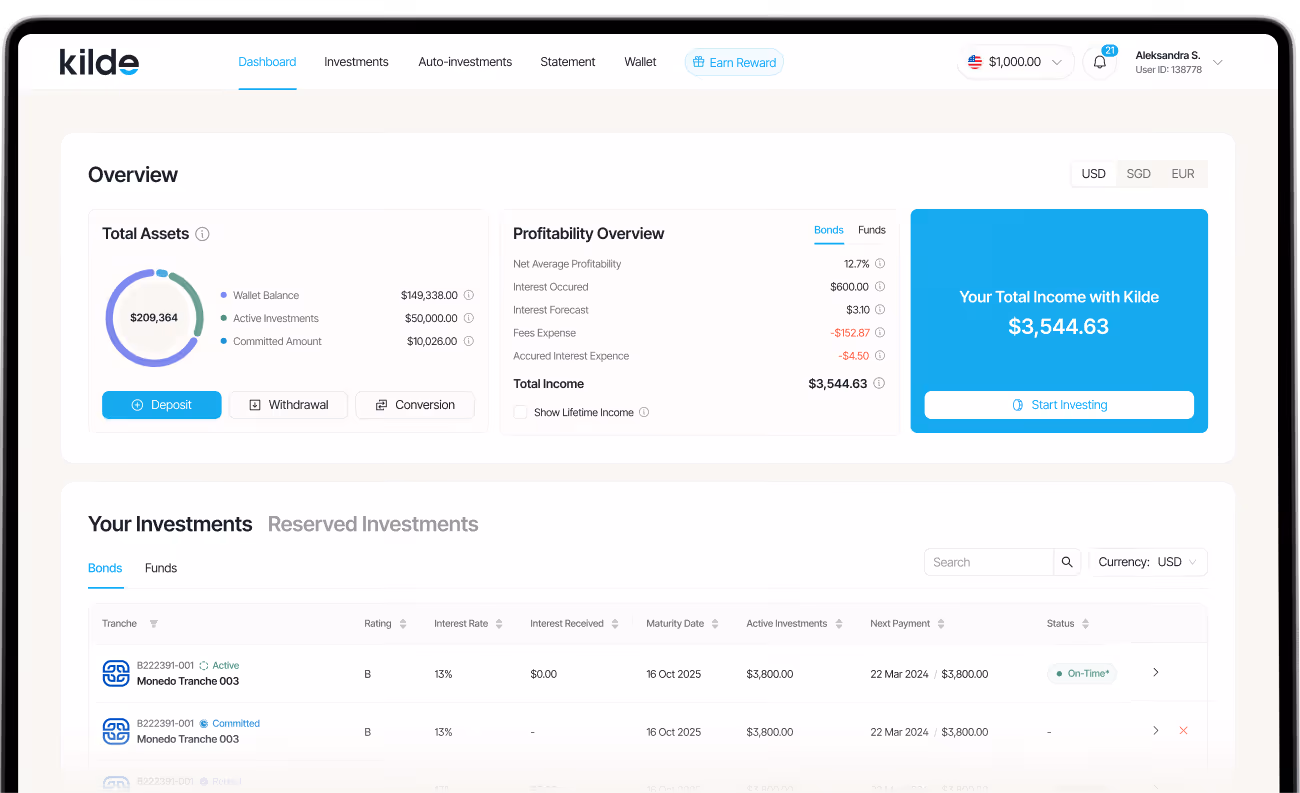
Task: Switch overview currency to SGD
Action: tap(1139, 174)
